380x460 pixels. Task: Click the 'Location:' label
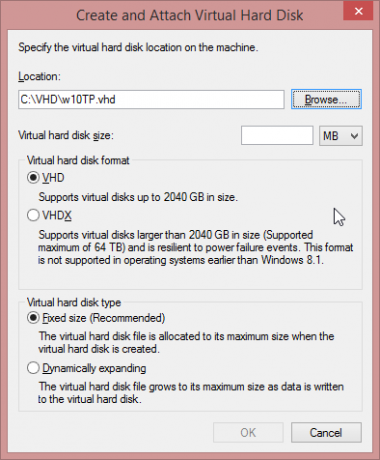[x=39, y=77]
